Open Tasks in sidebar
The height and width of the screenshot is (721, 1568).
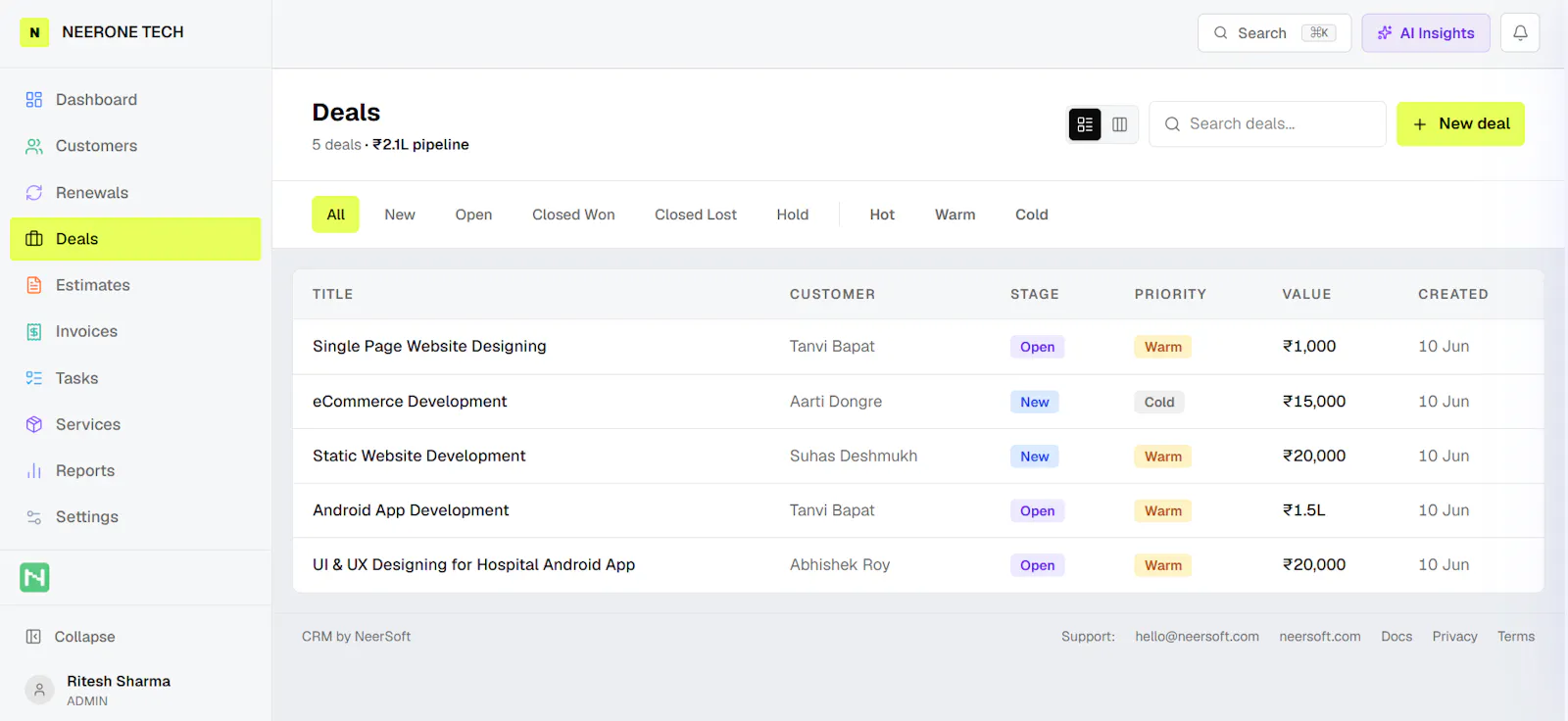pos(135,378)
